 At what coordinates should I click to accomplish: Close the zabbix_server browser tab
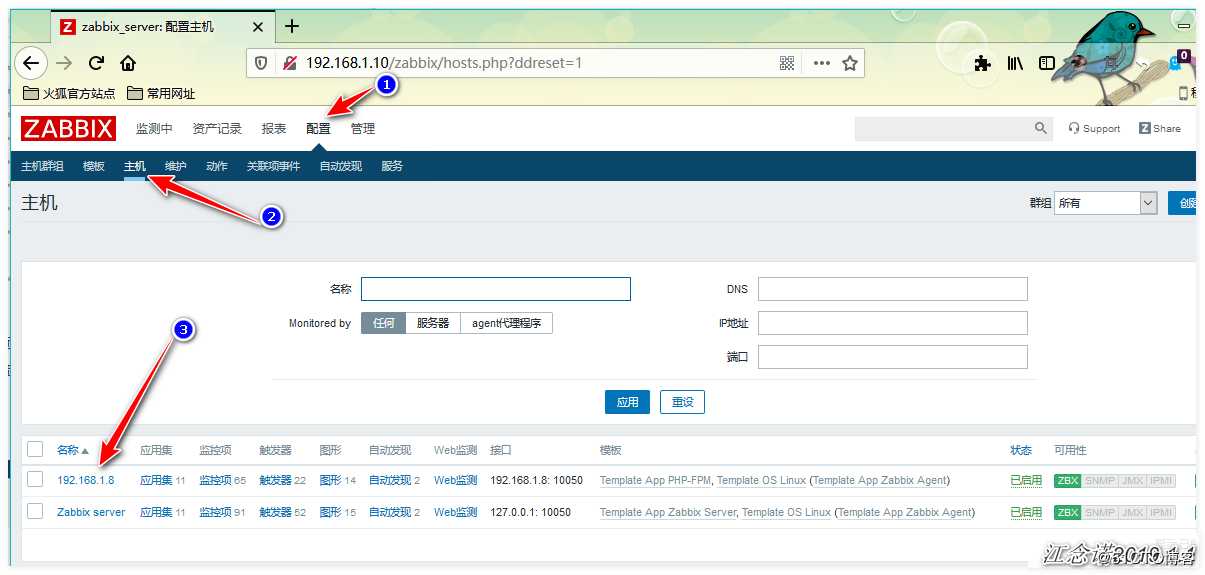[256, 26]
